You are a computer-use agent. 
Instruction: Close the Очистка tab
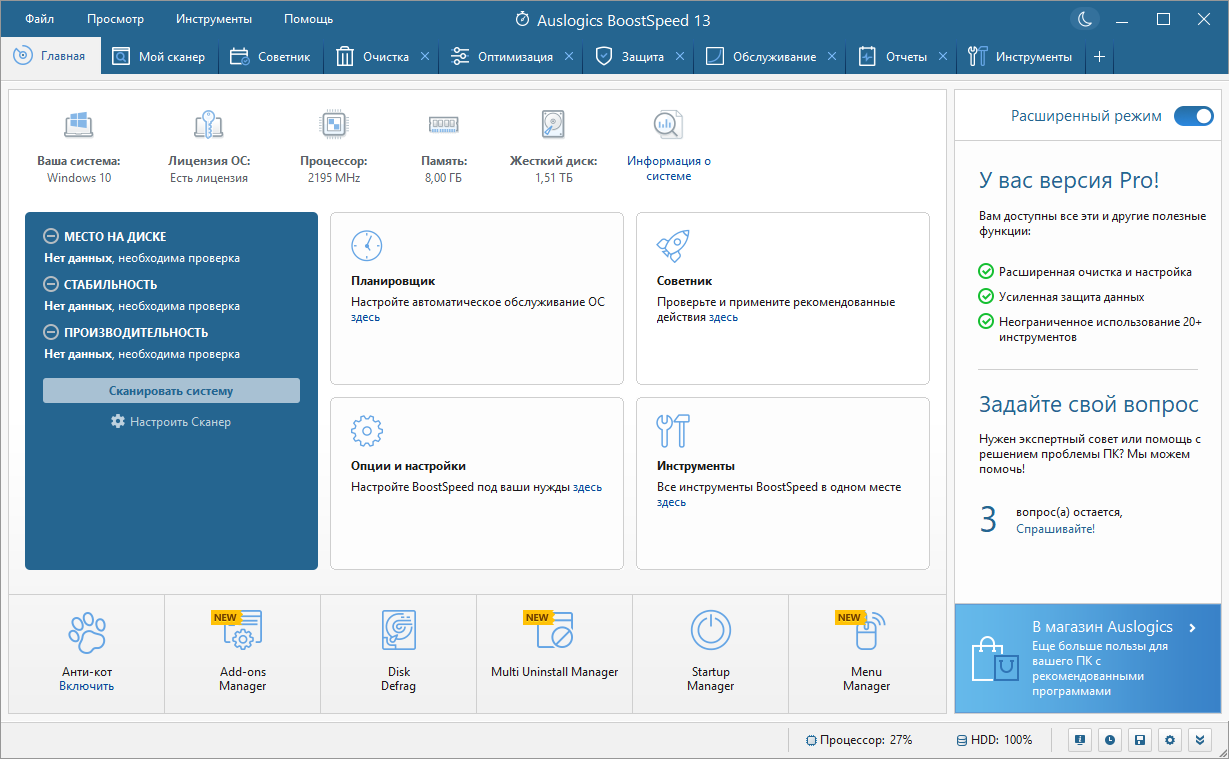point(425,57)
